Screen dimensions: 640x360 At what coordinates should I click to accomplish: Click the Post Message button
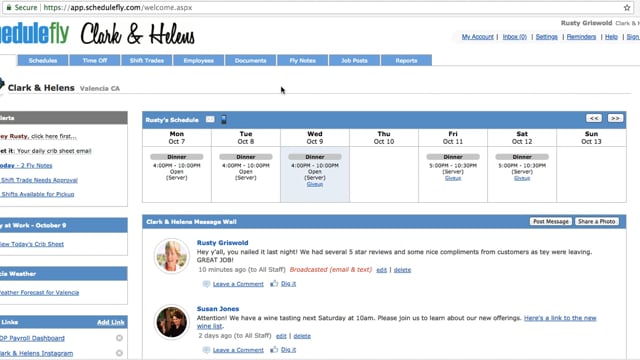click(x=551, y=221)
